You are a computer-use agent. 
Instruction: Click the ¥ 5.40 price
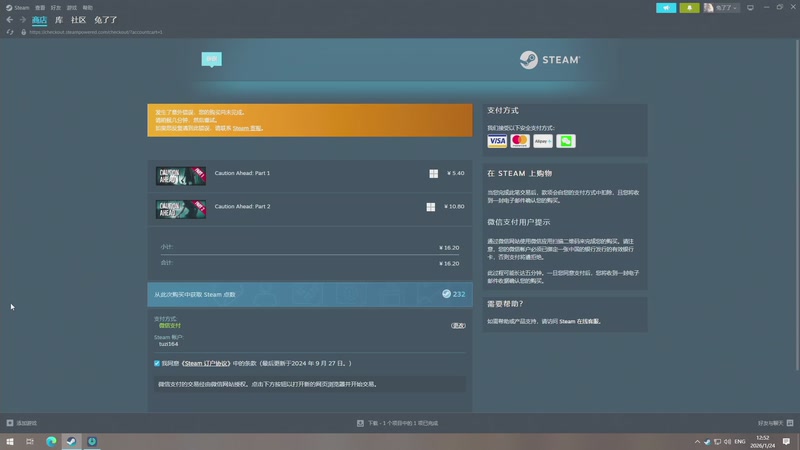tap(456, 173)
